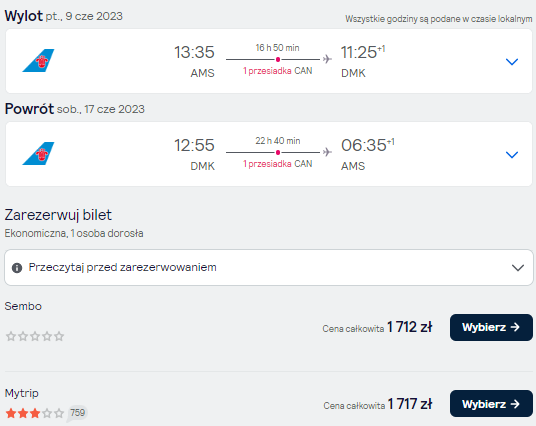Expand 'Przeczytaj przed zarezerwowaniem' section
Screen dimensions: 536x426
[x=269, y=267]
